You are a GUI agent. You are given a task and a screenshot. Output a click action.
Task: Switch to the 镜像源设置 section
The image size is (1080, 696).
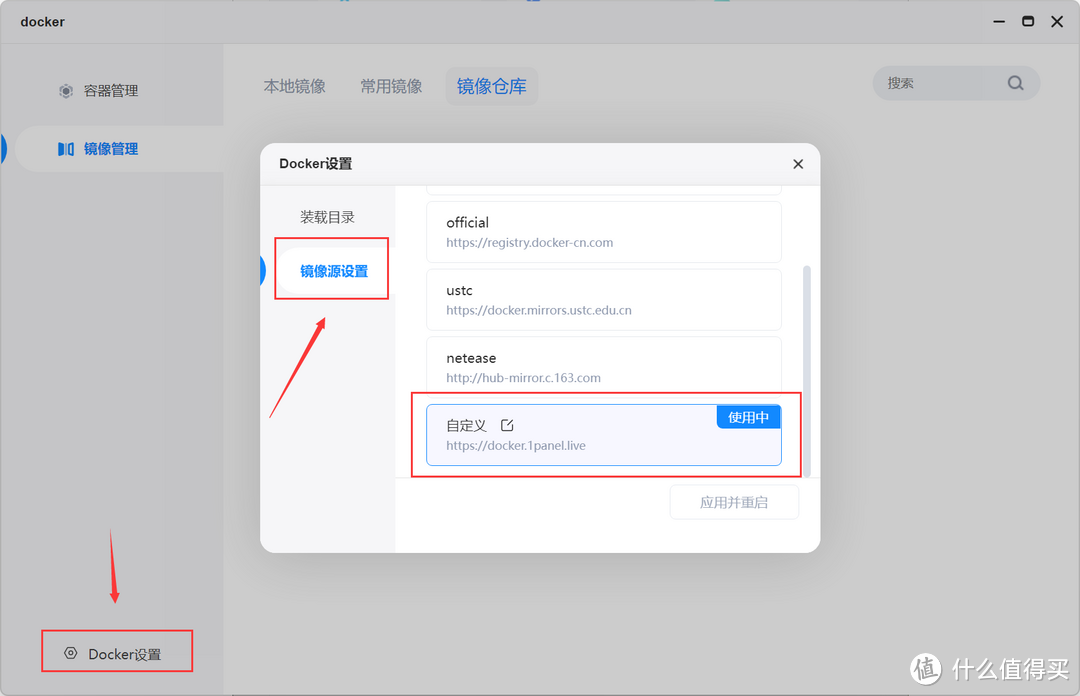click(331, 268)
